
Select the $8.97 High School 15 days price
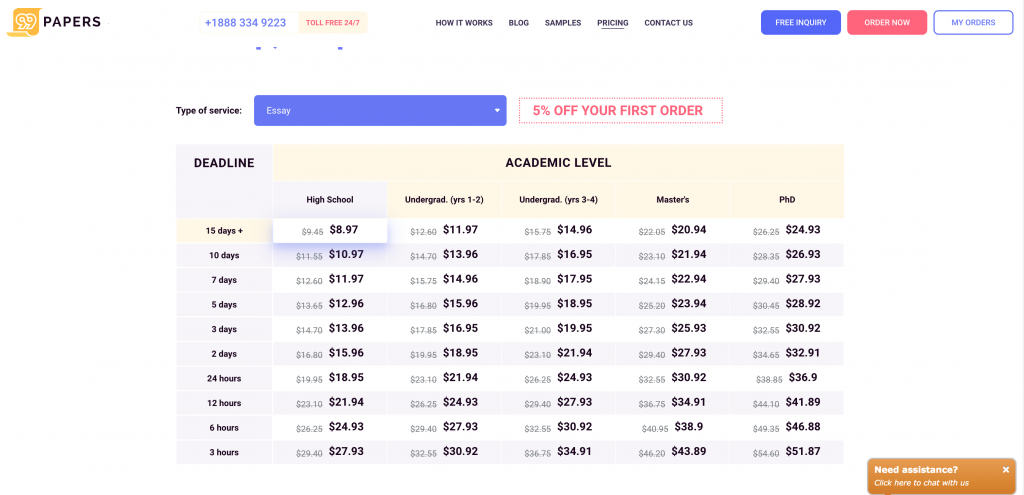coord(330,230)
